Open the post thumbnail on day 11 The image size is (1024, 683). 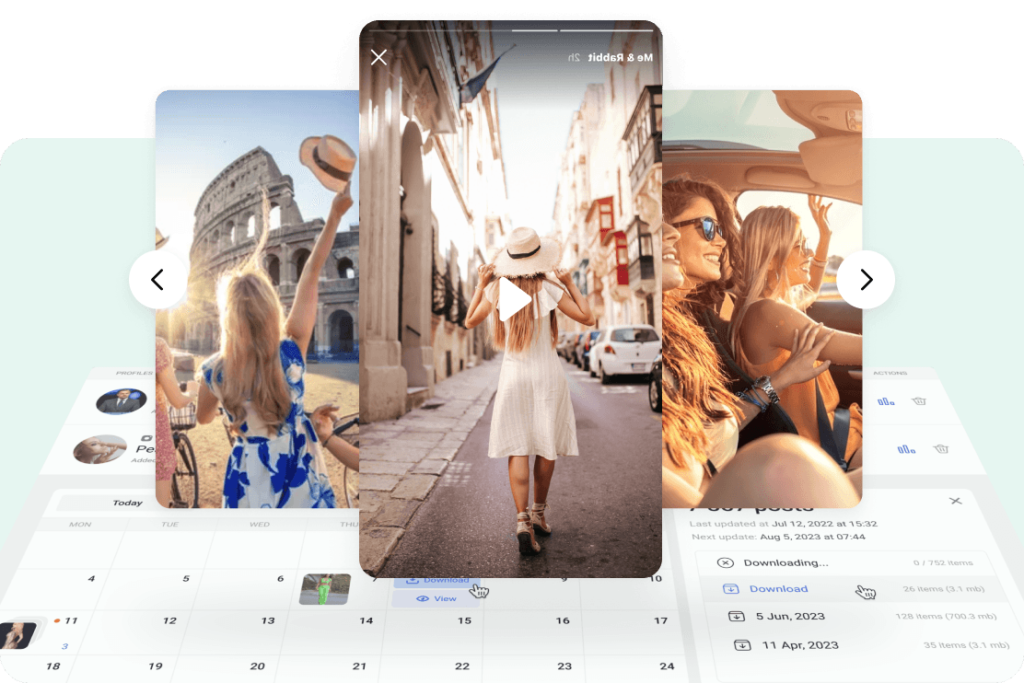[x=18, y=635]
